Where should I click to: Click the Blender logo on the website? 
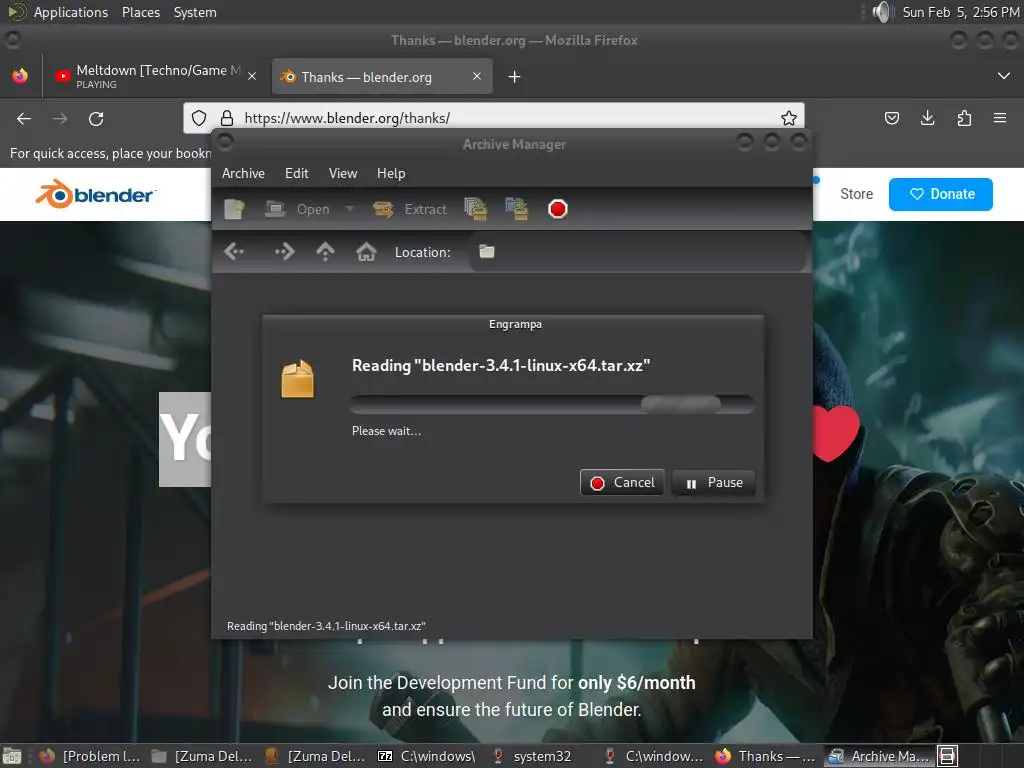click(x=95, y=194)
